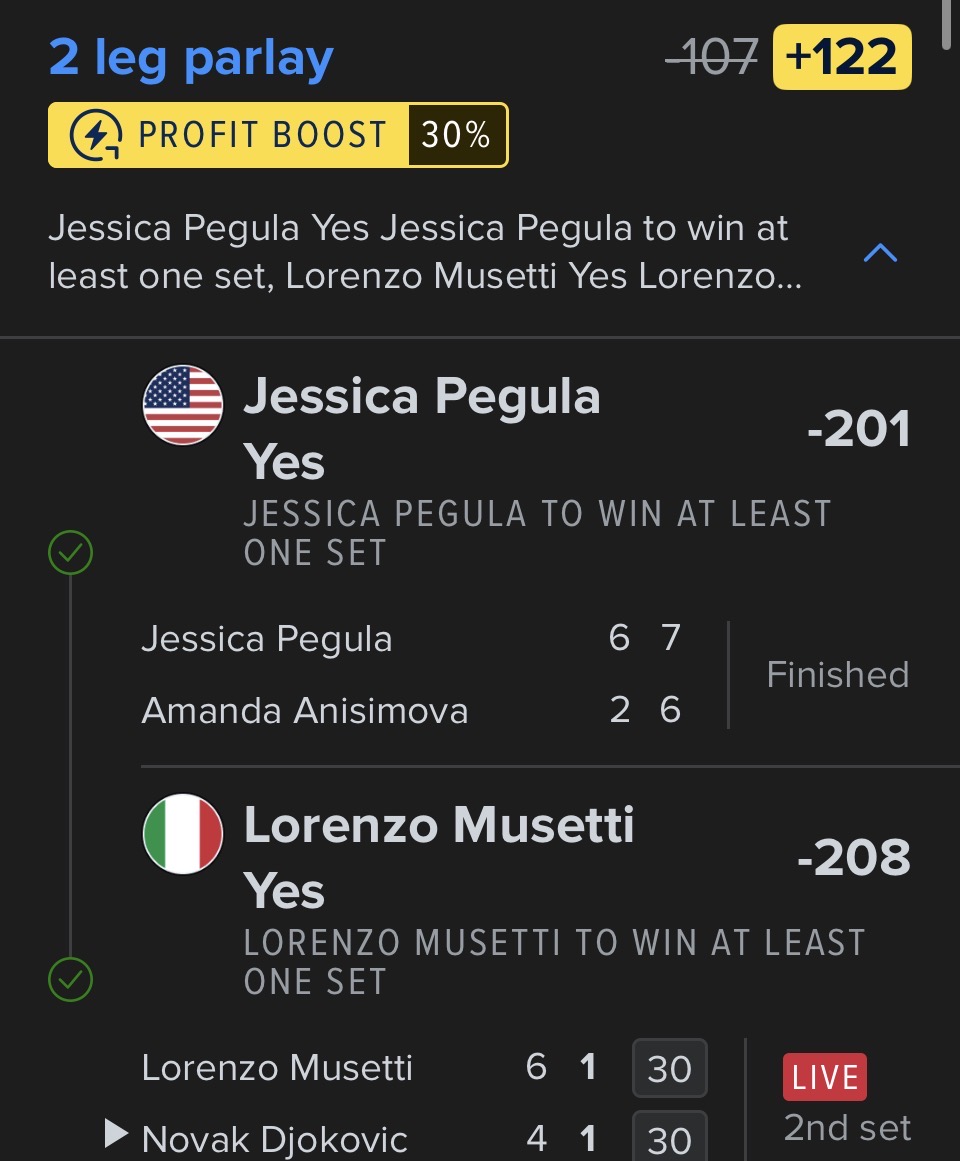Viewport: 960px width, 1161px height.
Task: Click the -201 odds value
Action: (859, 430)
